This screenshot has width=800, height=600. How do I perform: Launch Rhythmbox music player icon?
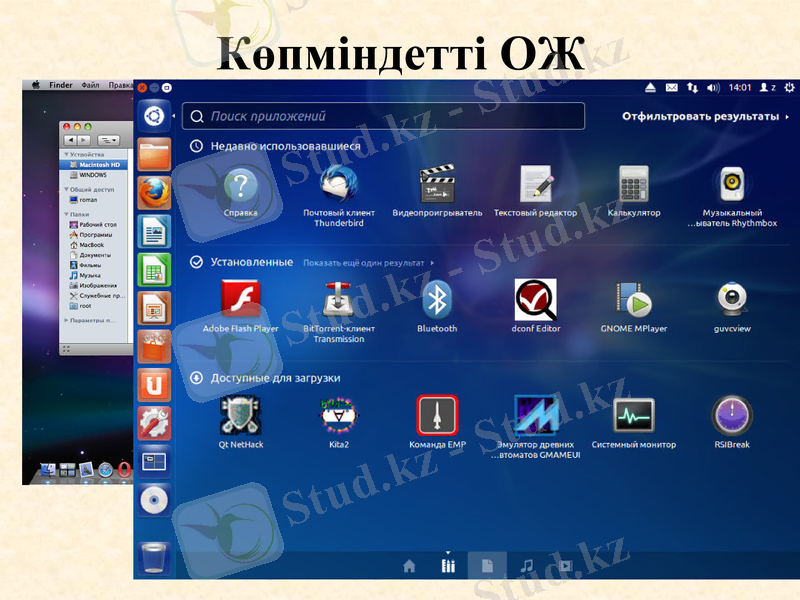[x=732, y=185]
